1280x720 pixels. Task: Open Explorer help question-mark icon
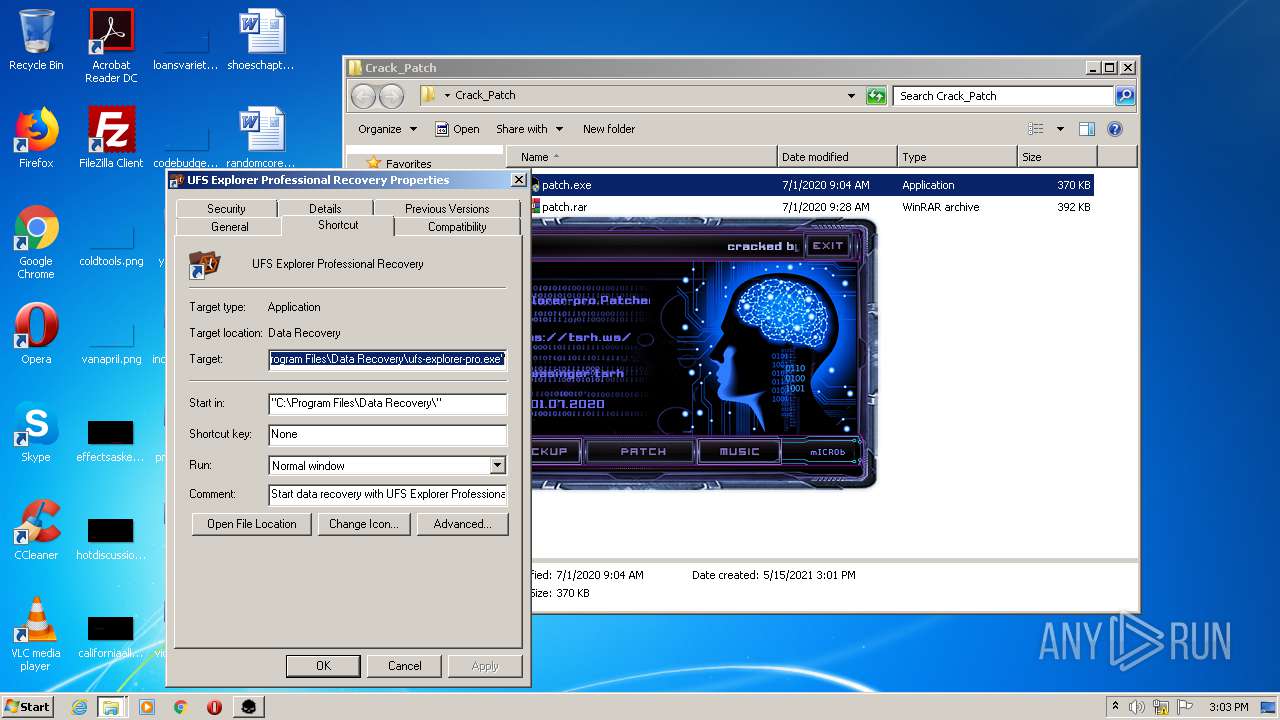(1115, 129)
